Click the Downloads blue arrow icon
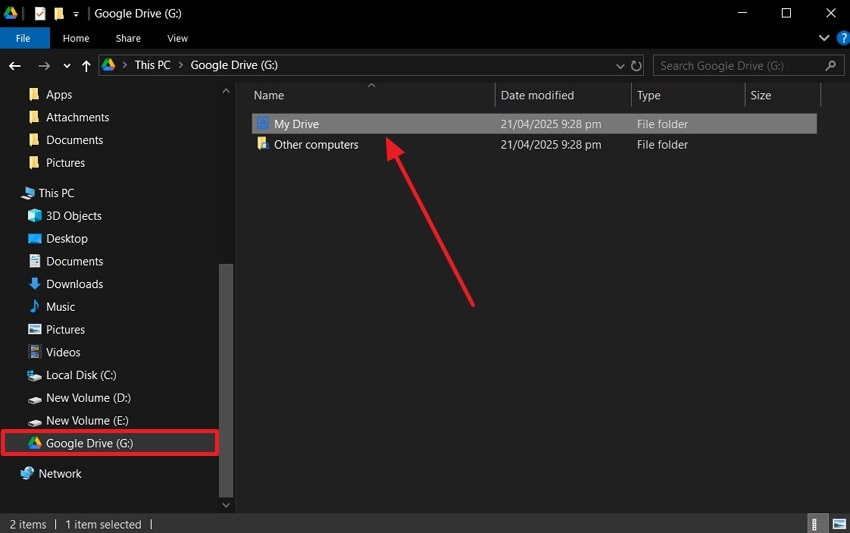 (34, 284)
